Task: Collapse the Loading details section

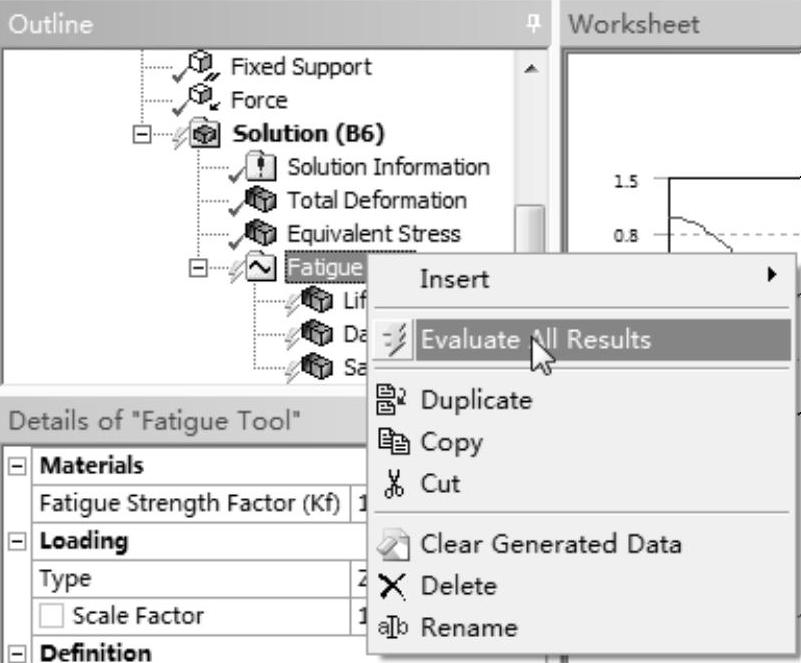Action: pyautogui.click(x=13, y=541)
